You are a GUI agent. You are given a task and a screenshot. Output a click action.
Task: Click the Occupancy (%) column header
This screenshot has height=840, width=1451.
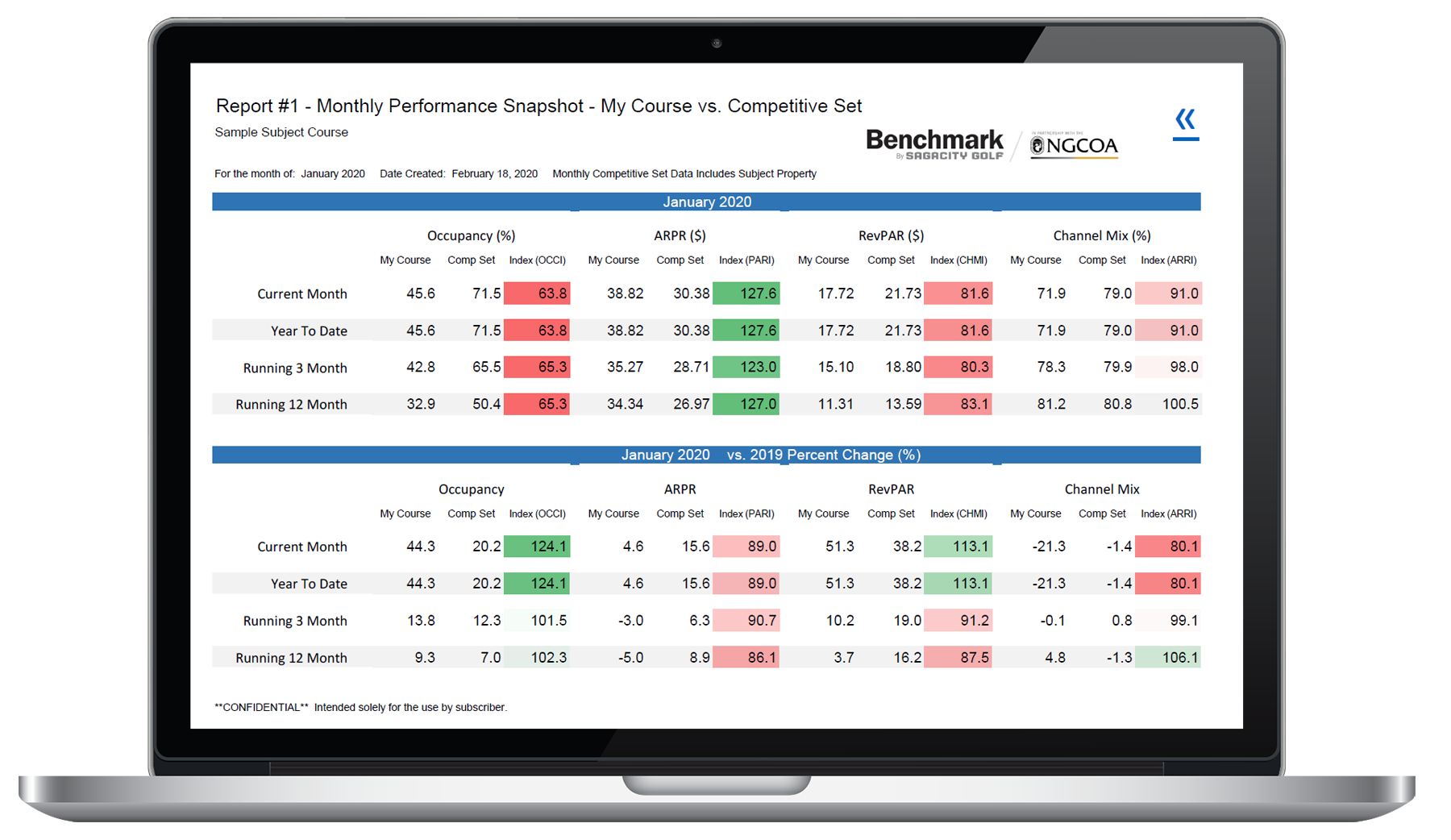point(471,235)
